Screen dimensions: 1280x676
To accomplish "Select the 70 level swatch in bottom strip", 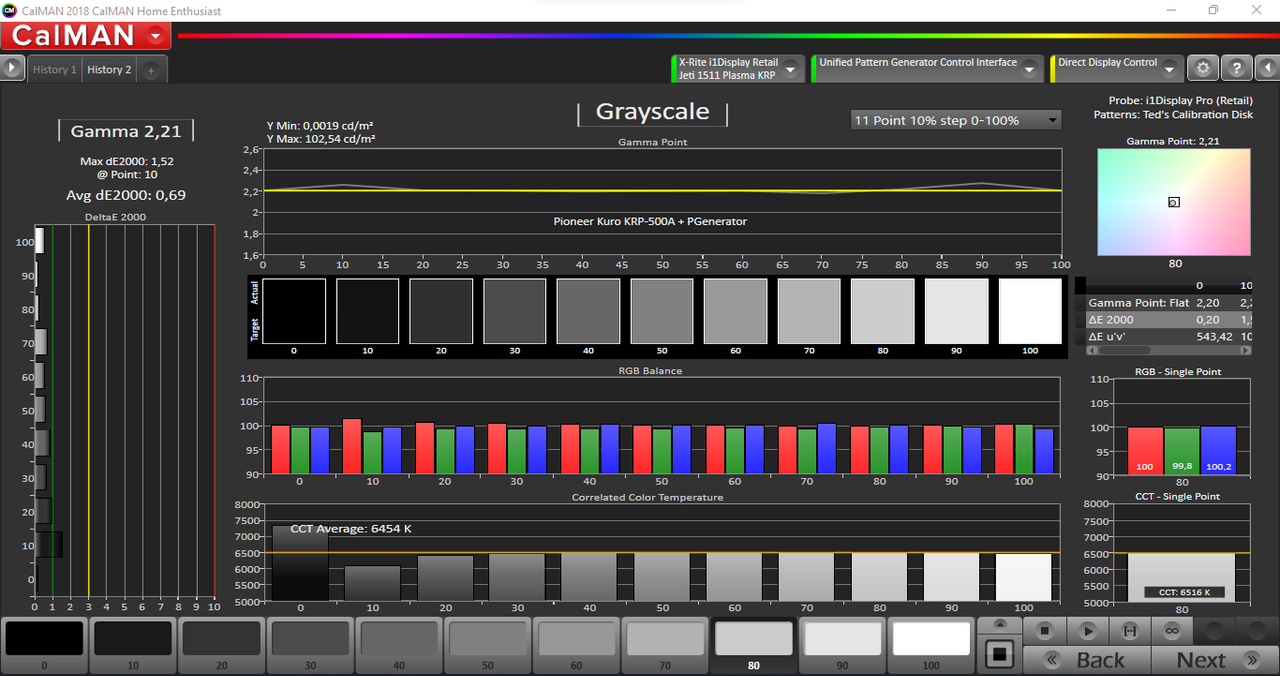I will [x=664, y=646].
